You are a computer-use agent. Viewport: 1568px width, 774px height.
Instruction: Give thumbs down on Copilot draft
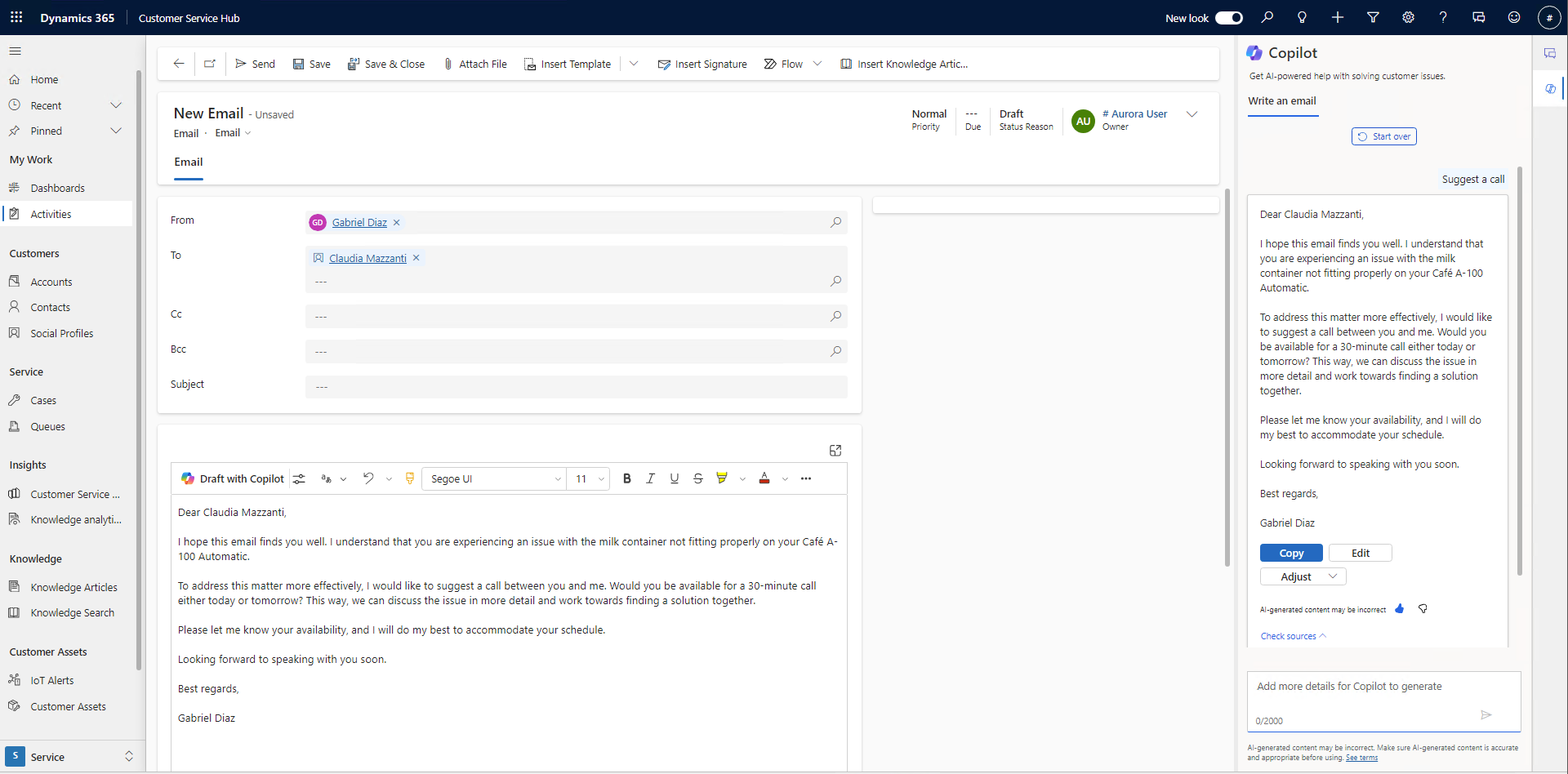(1423, 609)
